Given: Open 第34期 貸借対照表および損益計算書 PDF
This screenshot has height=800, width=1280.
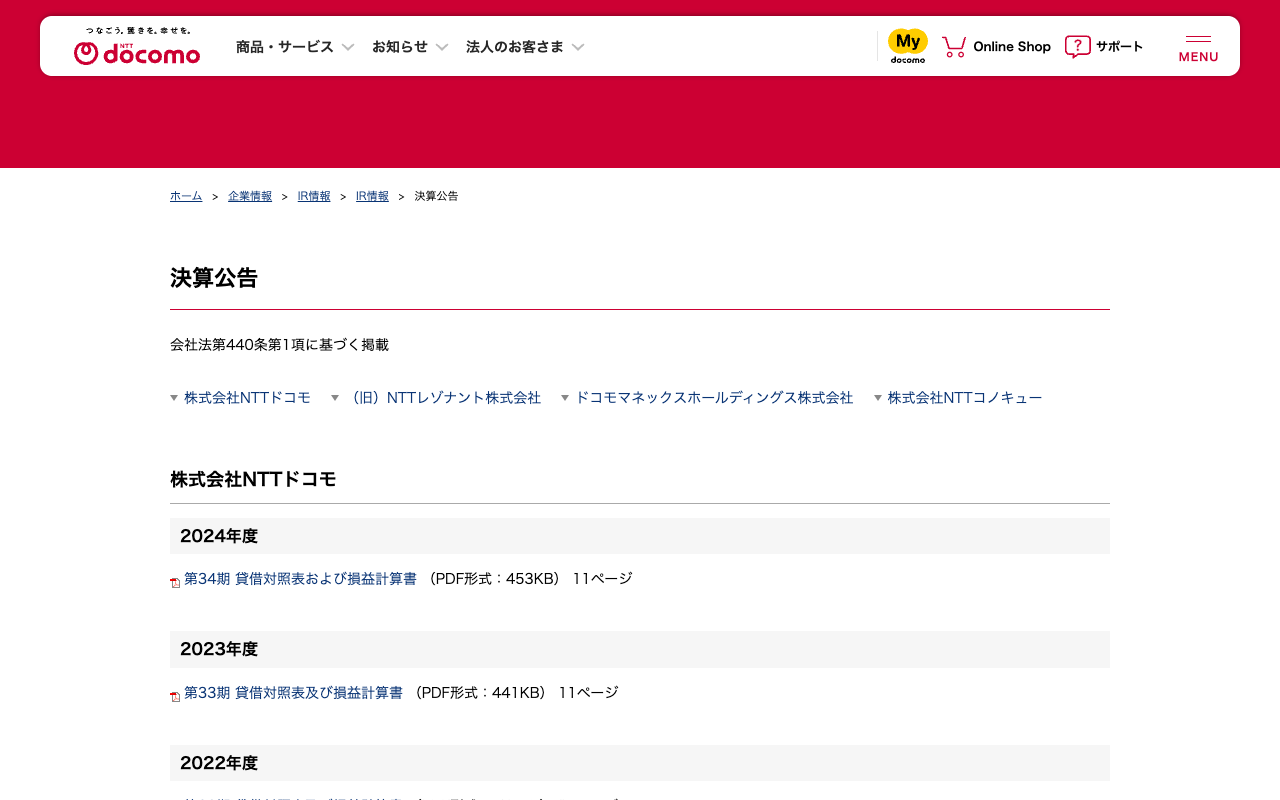Looking at the screenshot, I should coord(300,579).
